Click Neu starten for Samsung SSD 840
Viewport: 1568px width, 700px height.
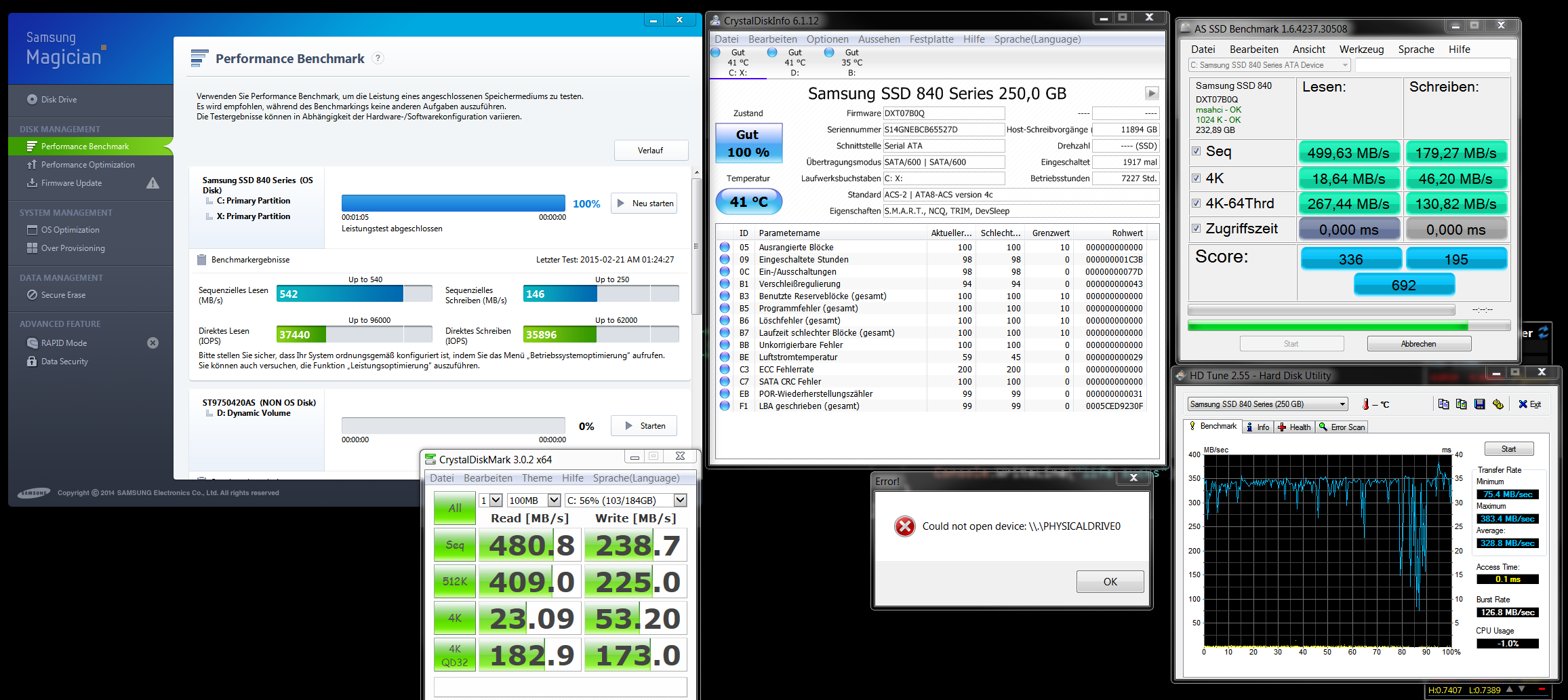[x=644, y=203]
